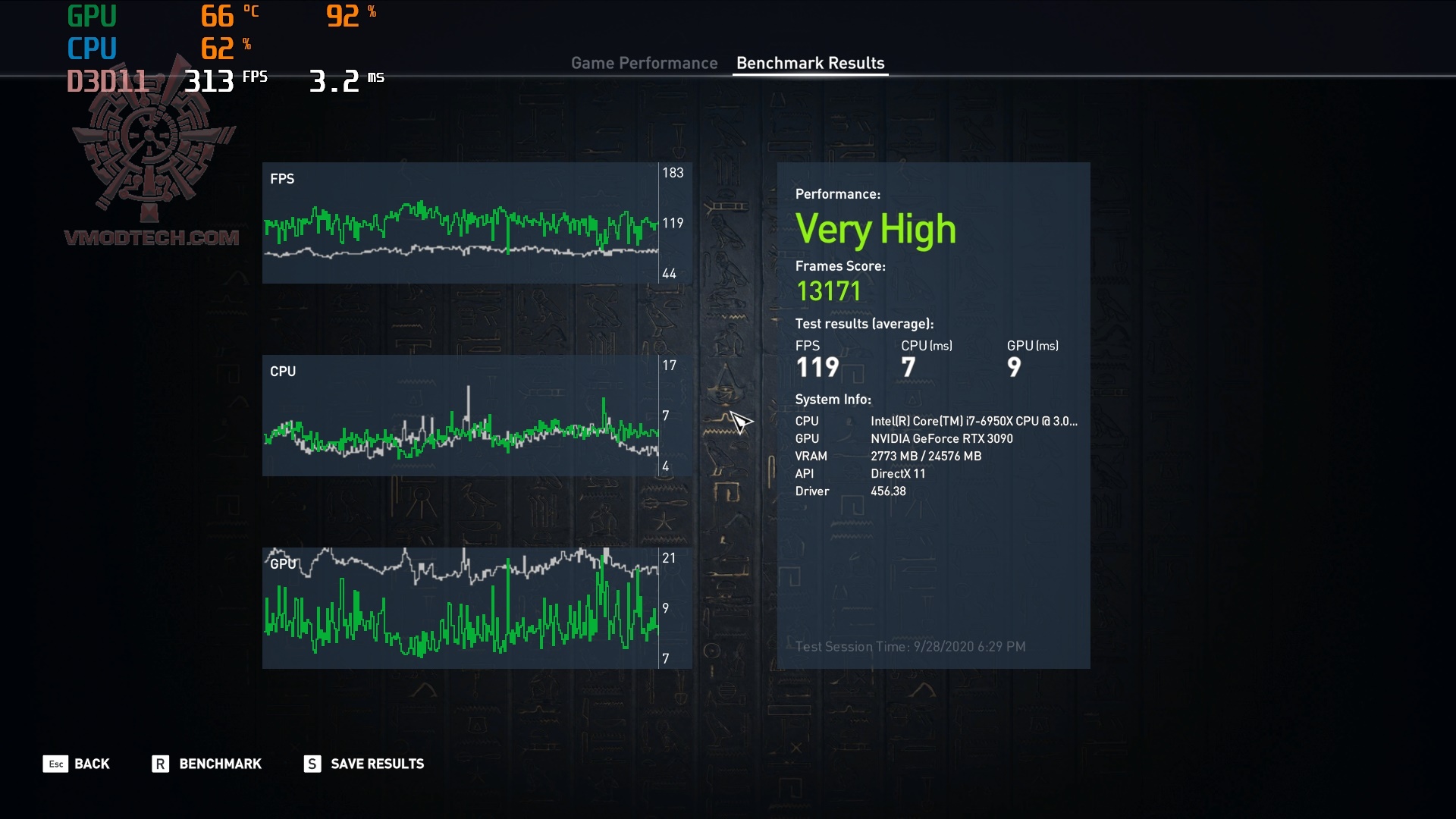Click the CPU usage readout showing 62%
1456x819 pixels.
(x=218, y=47)
